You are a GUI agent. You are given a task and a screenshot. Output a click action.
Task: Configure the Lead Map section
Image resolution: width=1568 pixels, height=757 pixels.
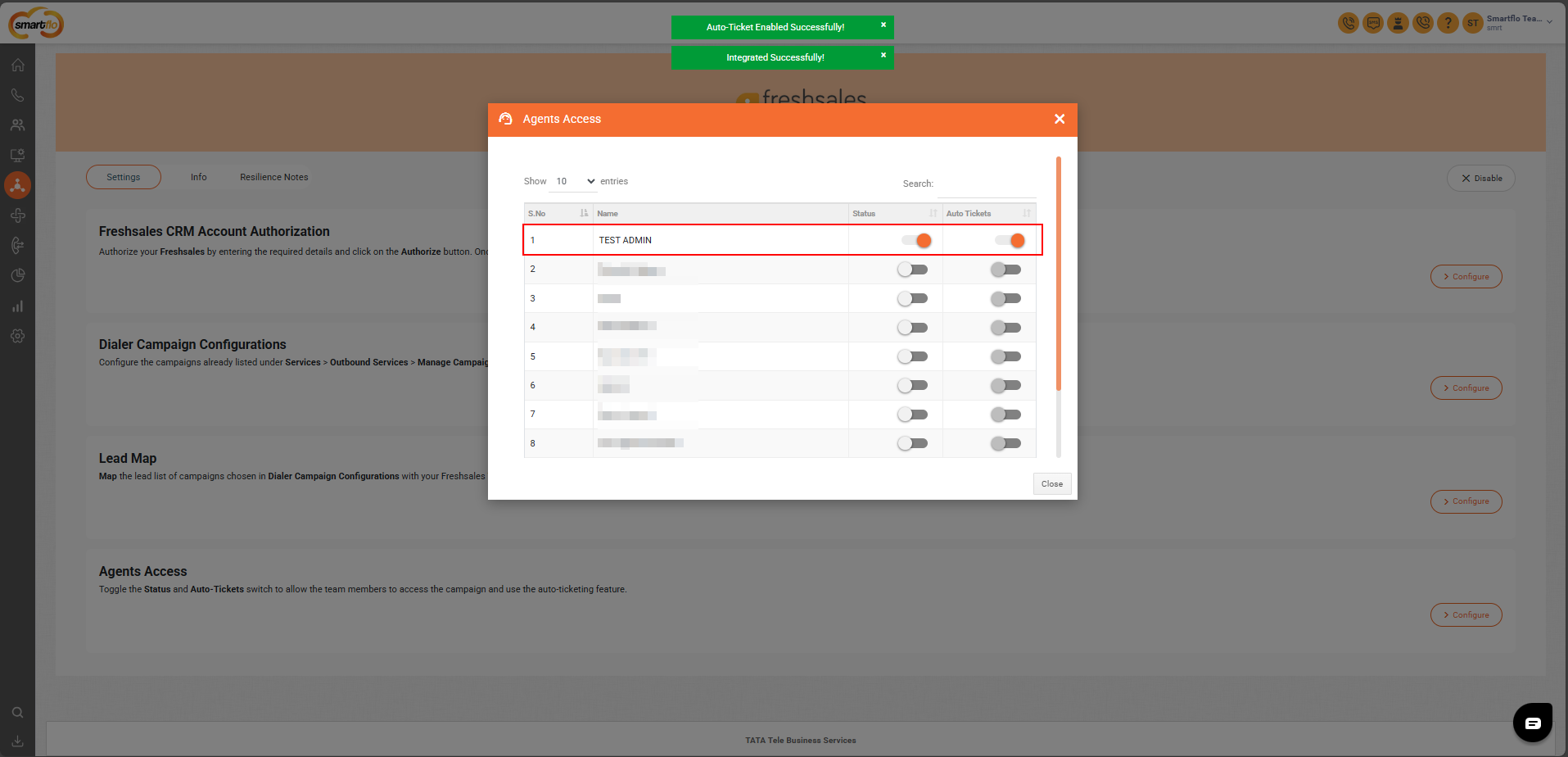[1466, 501]
